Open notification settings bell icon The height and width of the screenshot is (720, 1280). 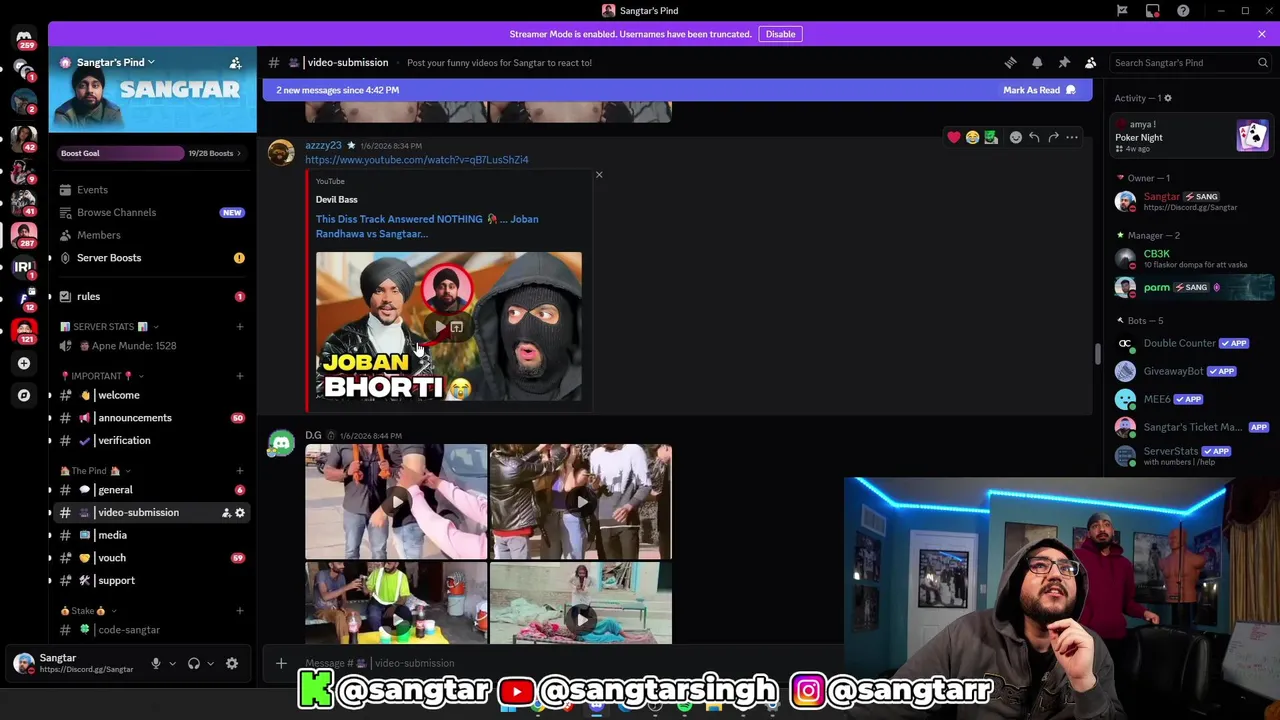click(1037, 62)
